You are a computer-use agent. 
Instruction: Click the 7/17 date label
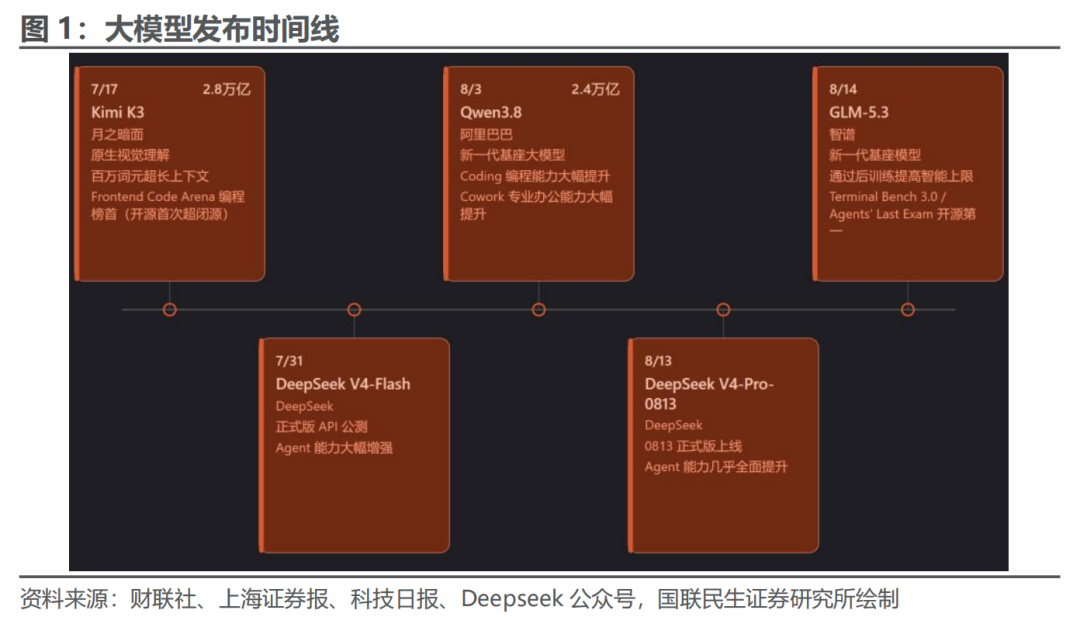click(x=104, y=90)
